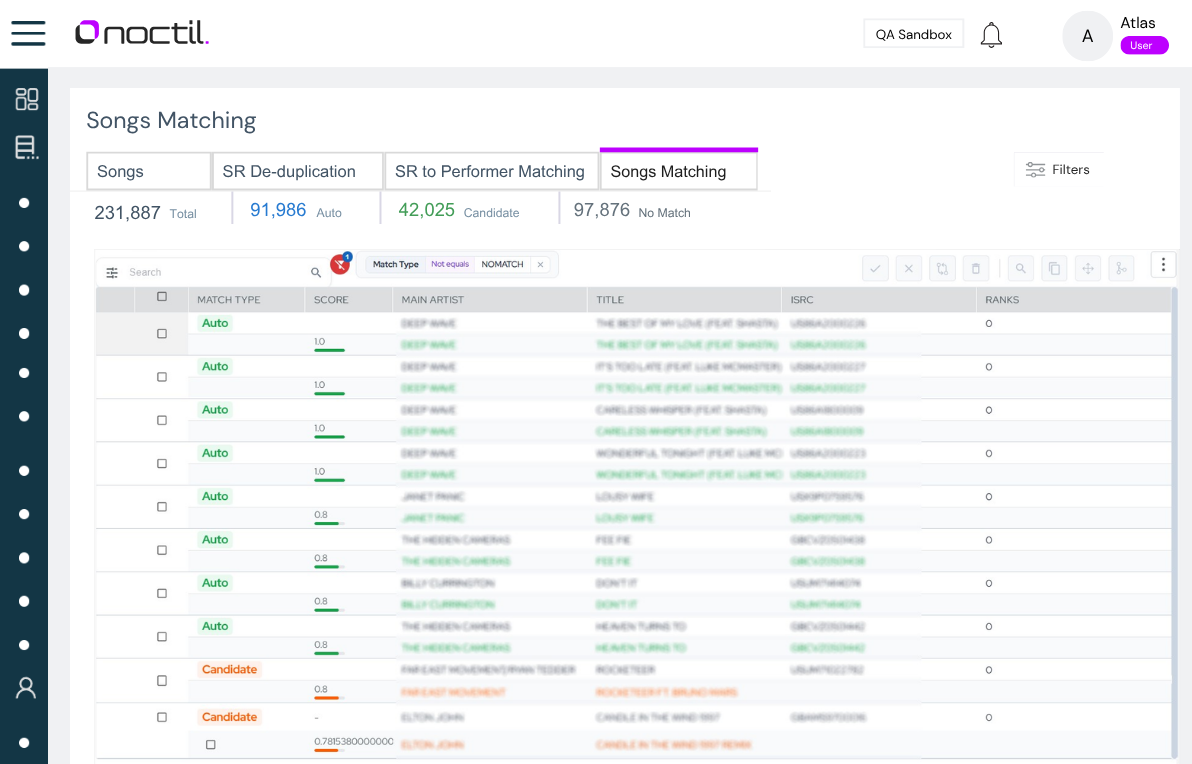Toggle the select-all checkbox in table header
The image size is (1192, 764).
tap(162, 297)
